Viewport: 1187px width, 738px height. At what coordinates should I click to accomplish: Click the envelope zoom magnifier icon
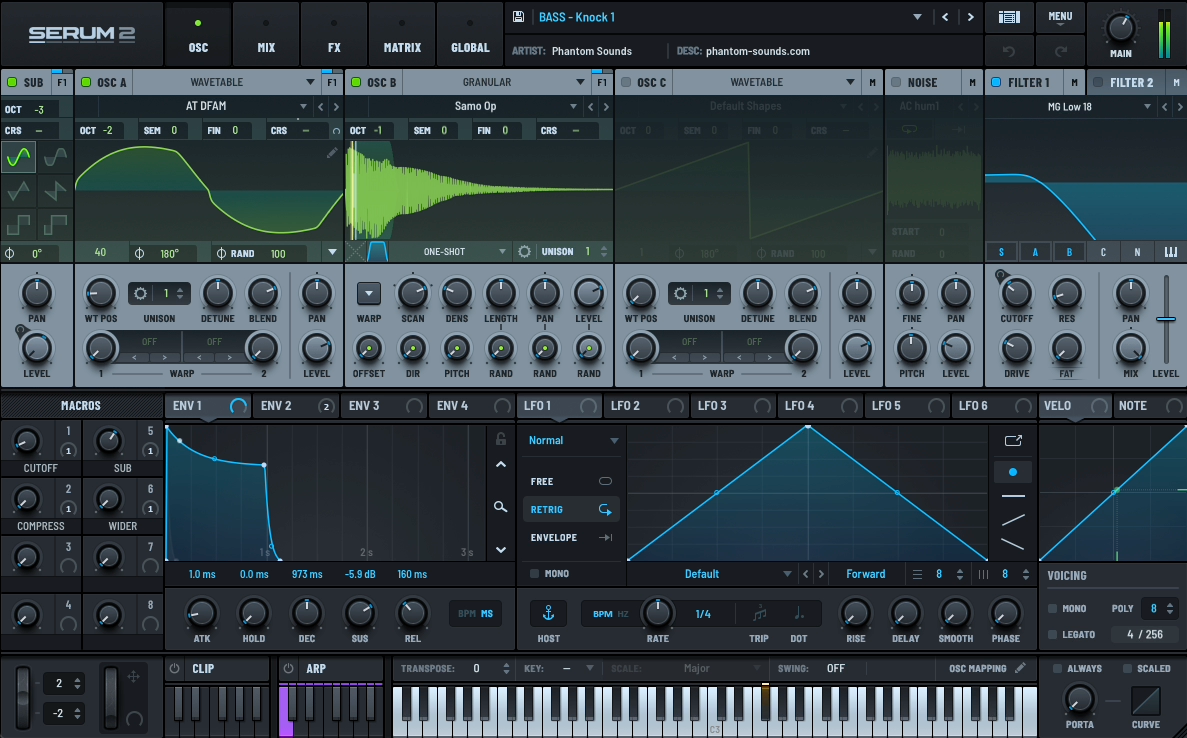pyautogui.click(x=501, y=507)
